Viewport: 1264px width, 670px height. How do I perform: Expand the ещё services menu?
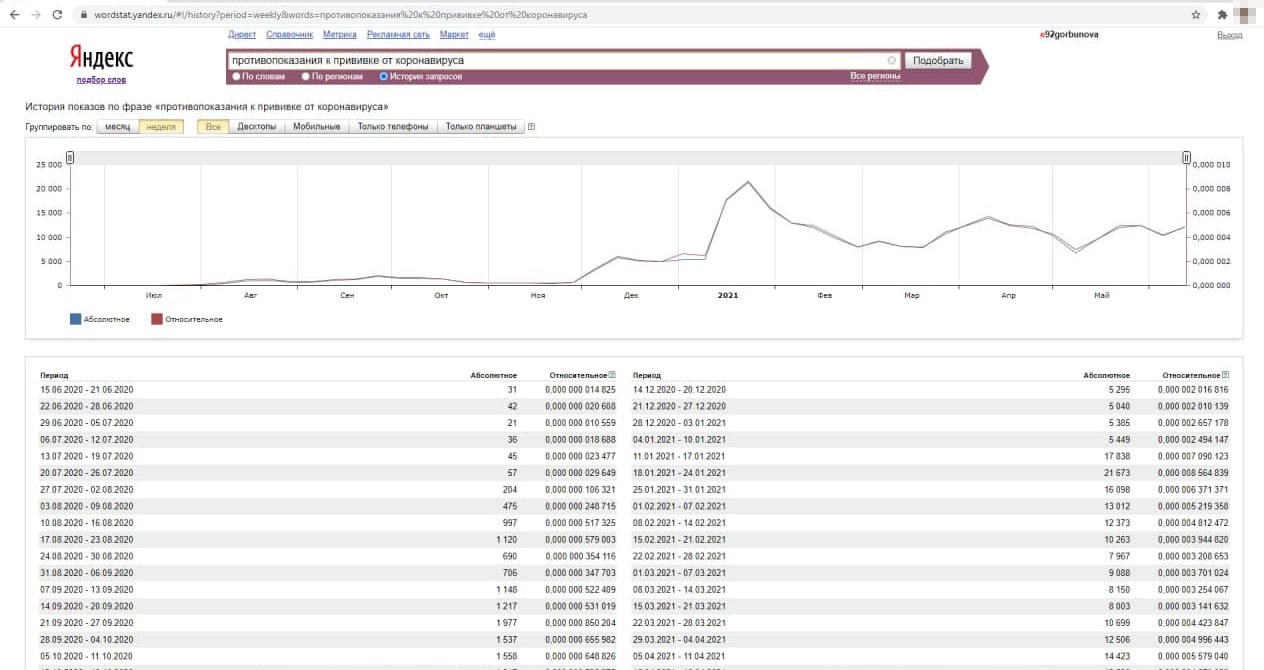click(x=487, y=35)
